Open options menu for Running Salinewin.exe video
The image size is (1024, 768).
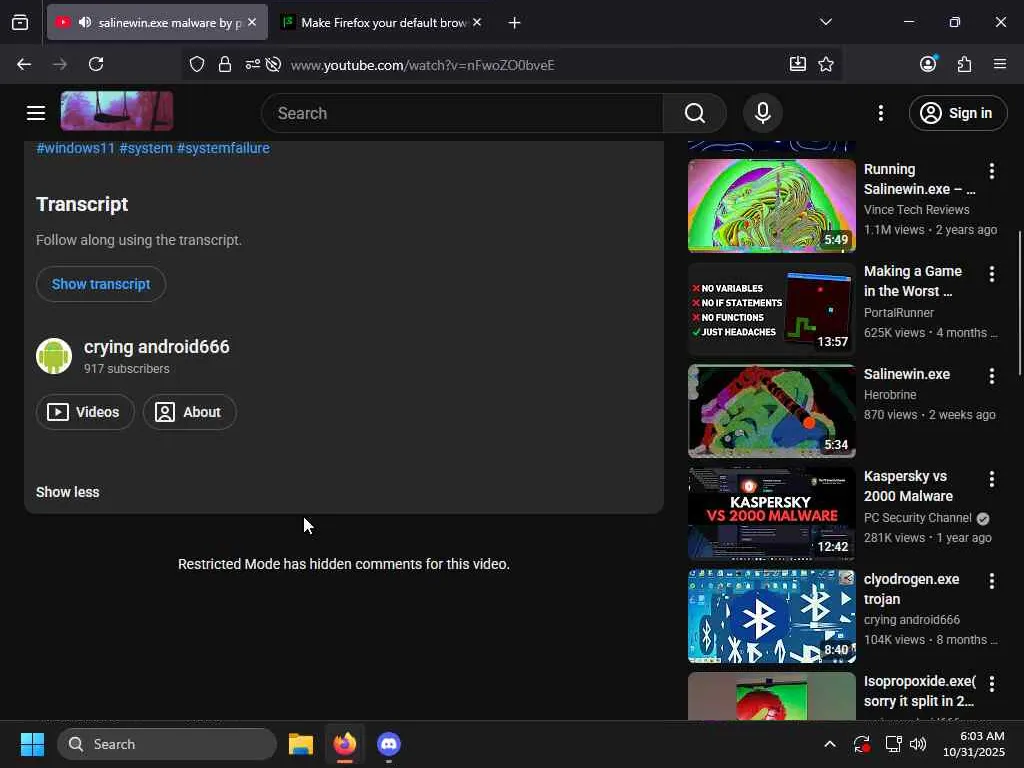(992, 171)
